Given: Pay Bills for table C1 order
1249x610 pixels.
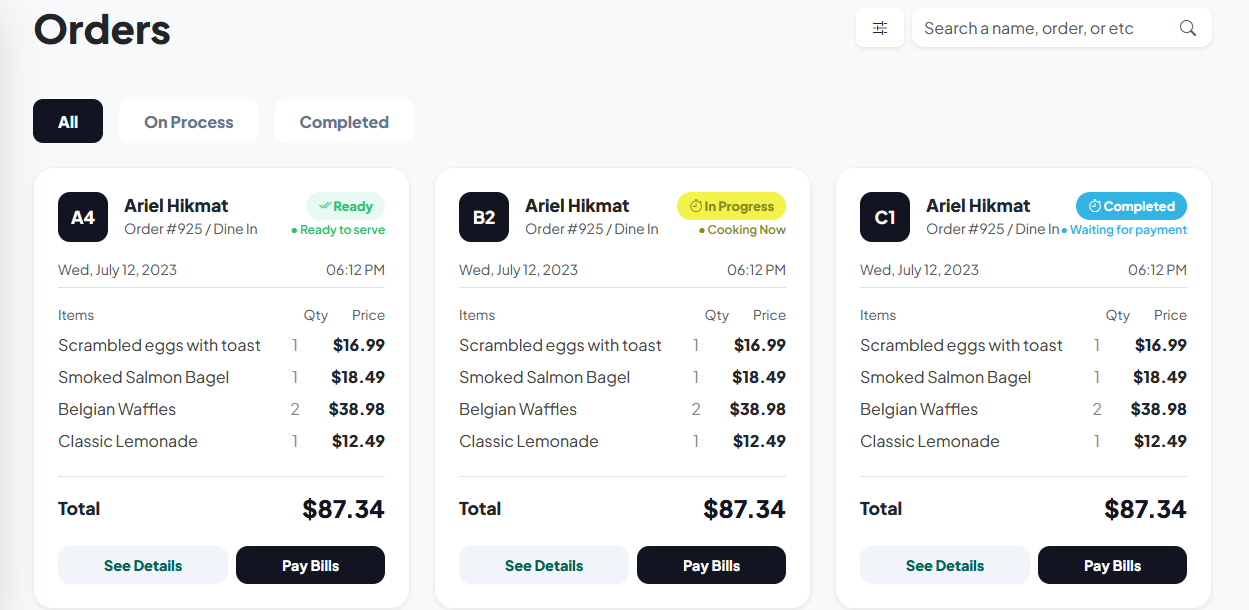Looking at the screenshot, I should [x=1112, y=565].
